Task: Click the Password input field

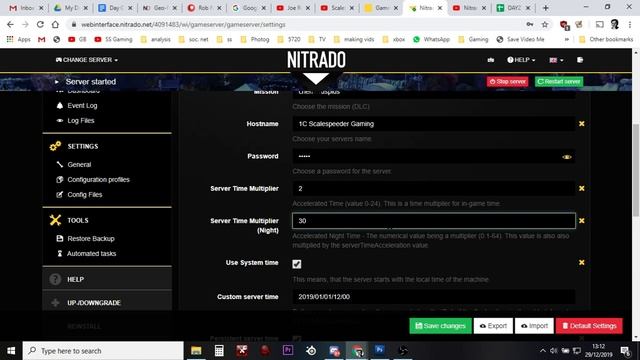Action: [x=433, y=156]
